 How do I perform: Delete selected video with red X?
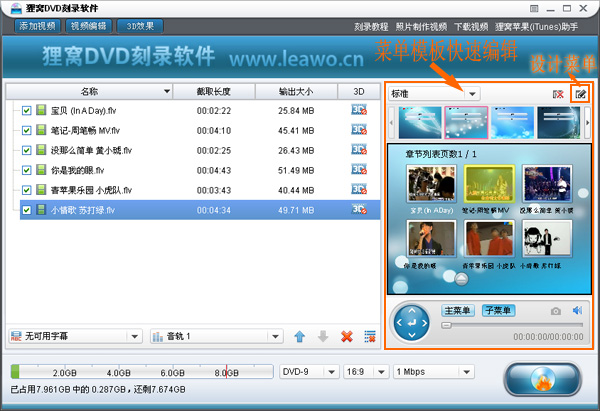347,336
